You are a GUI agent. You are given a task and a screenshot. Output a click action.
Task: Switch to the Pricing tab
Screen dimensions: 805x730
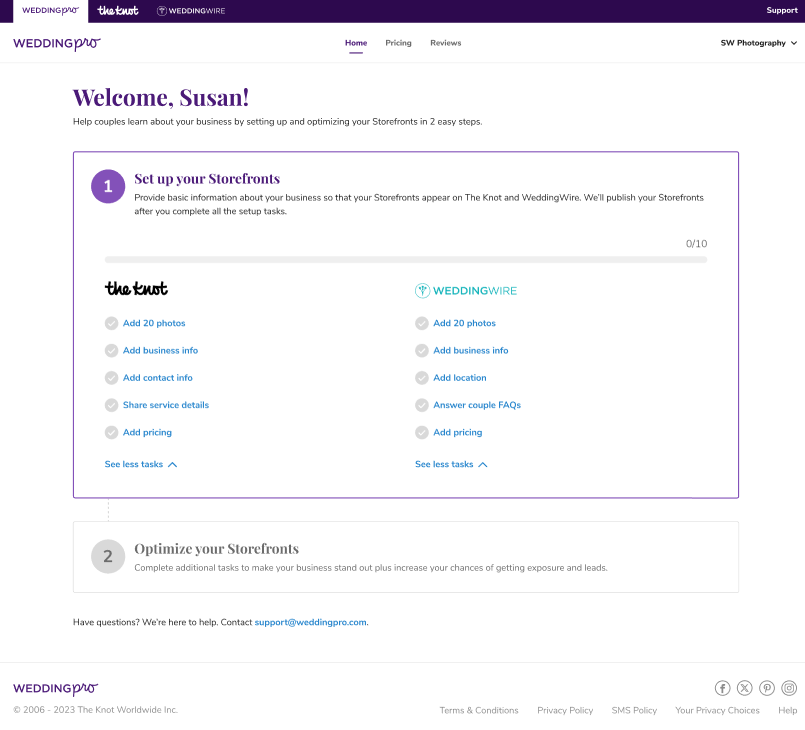click(x=398, y=43)
